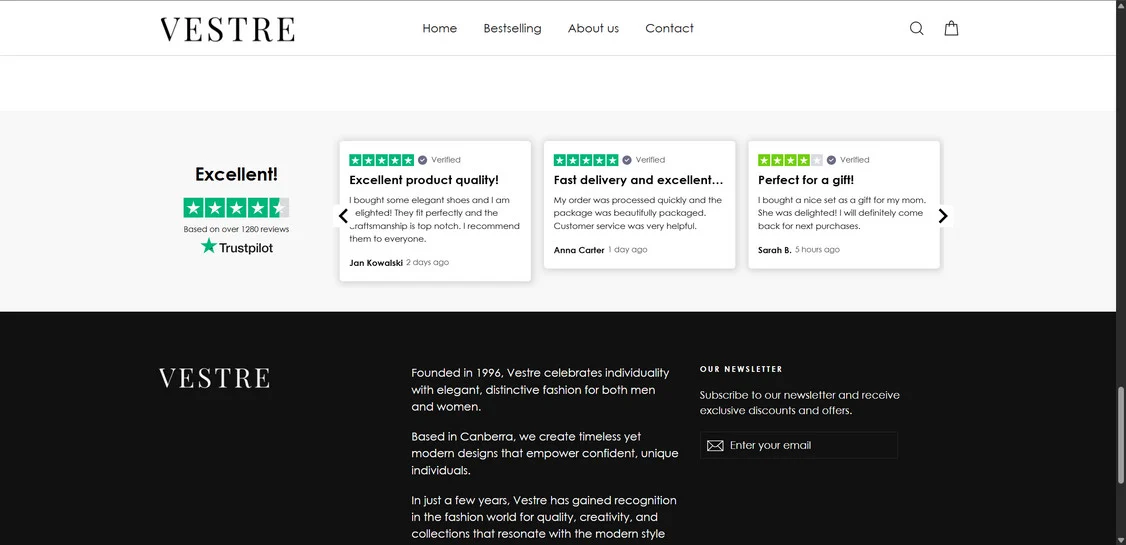The image size is (1126, 545).
Task: Click the five-star rating on 'Excellent product quality!' review
Action: click(x=381, y=159)
